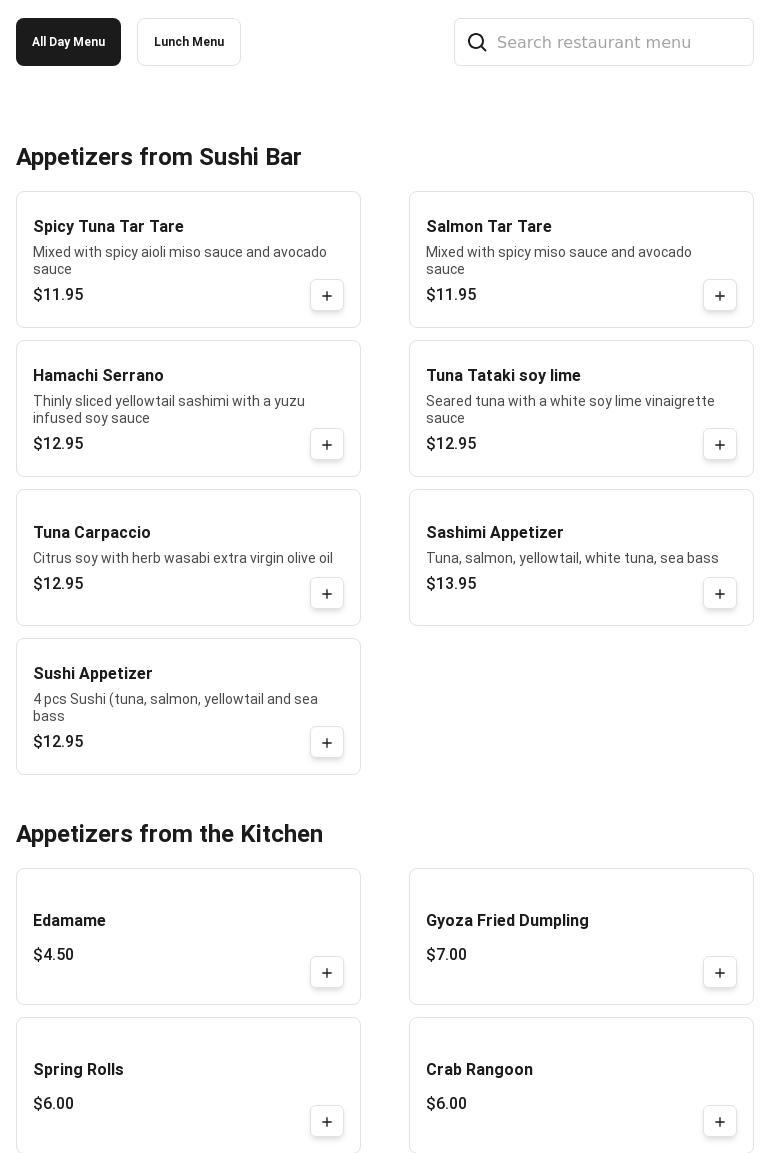
Task: Click the search magnifier icon
Action: [477, 42]
